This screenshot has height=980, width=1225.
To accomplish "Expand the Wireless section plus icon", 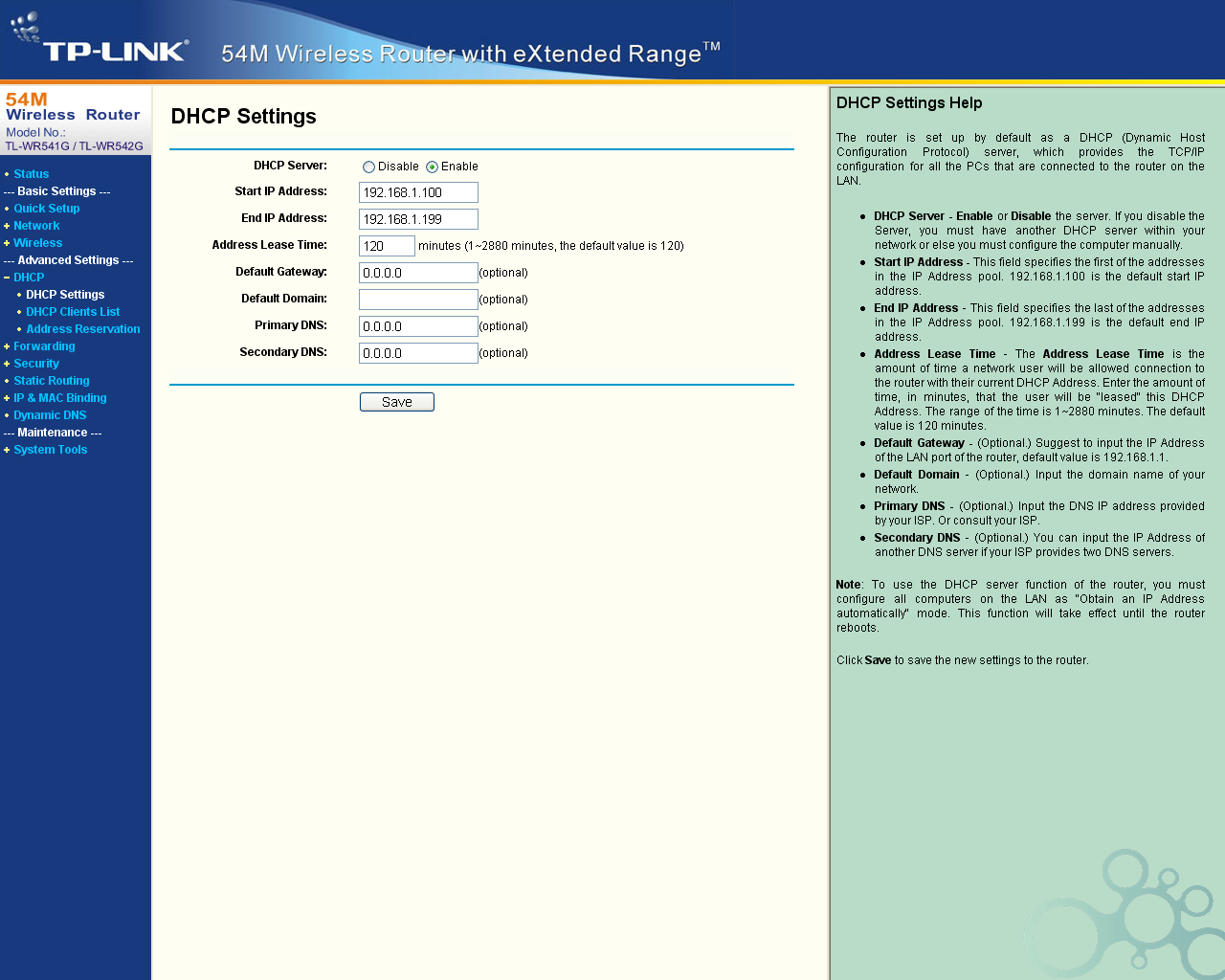I will point(7,243).
